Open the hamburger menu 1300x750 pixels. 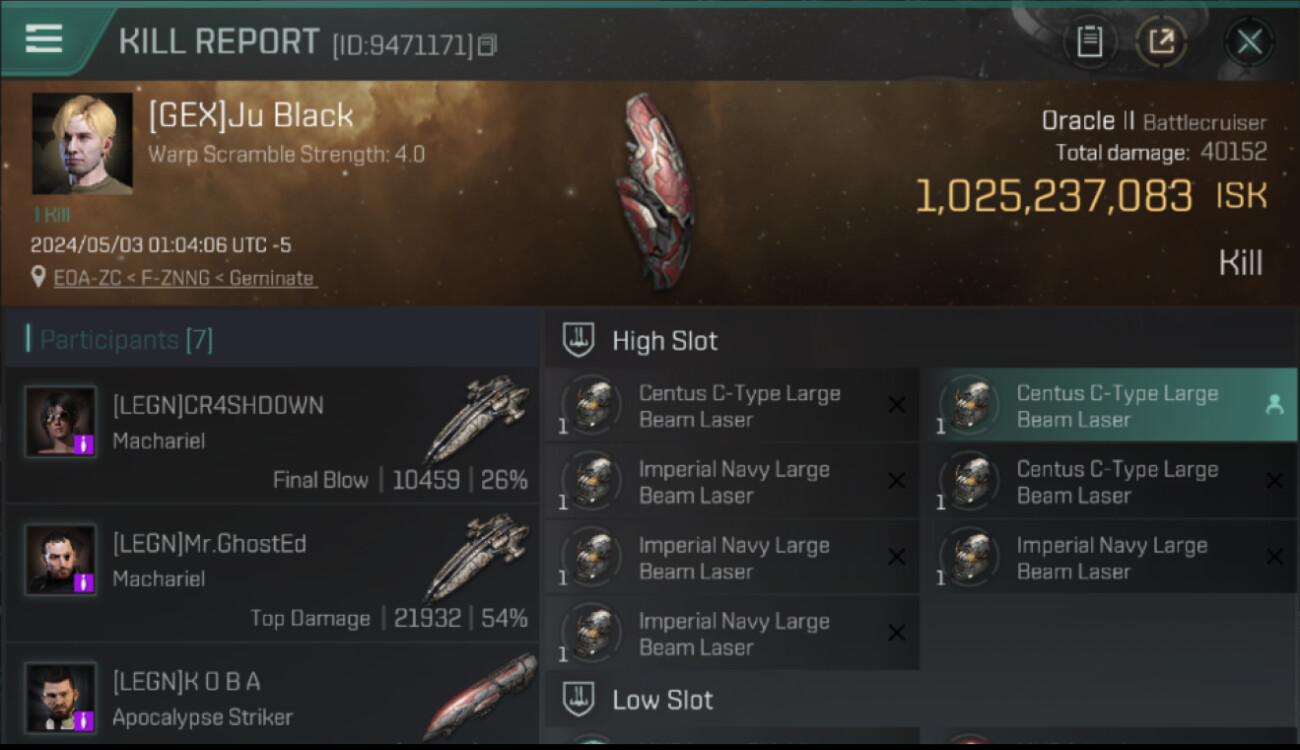pyautogui.click(x=44, y=39)
